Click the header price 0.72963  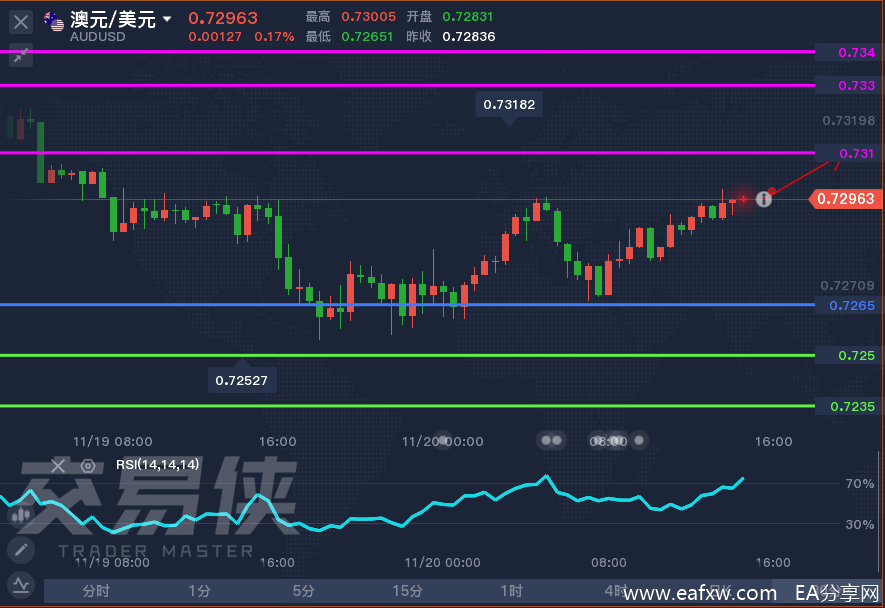tap(223, 18)
